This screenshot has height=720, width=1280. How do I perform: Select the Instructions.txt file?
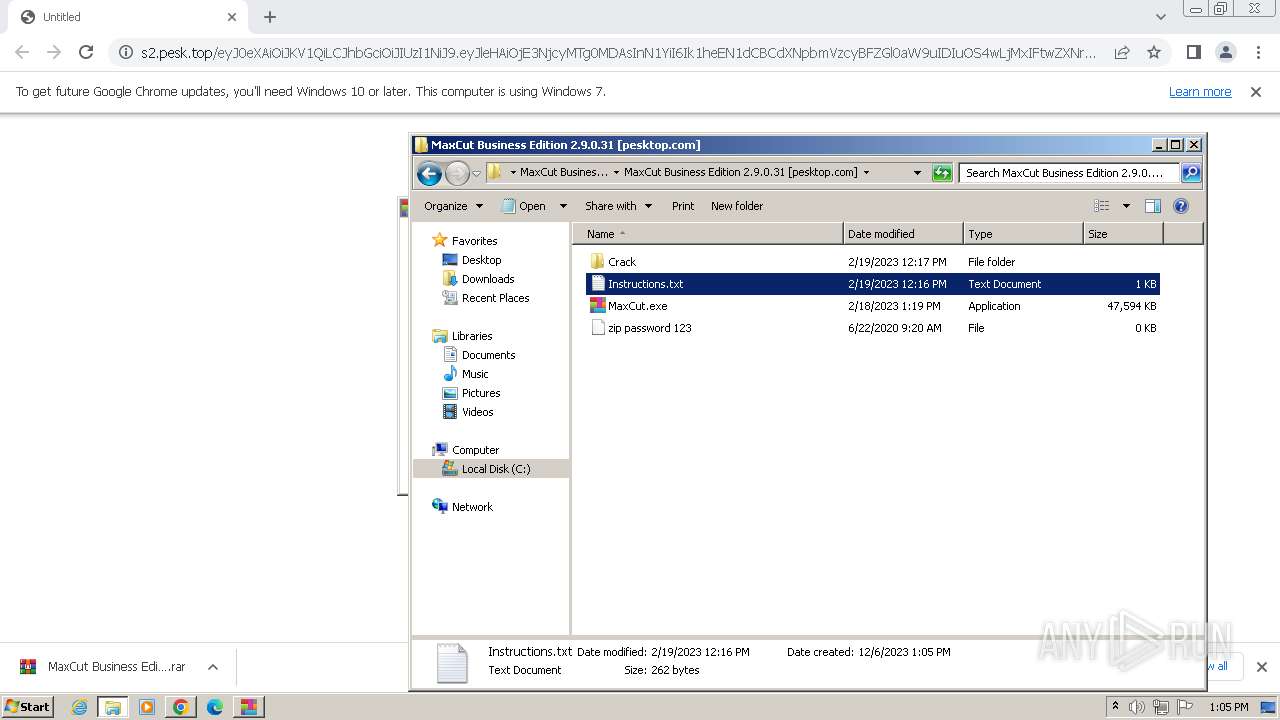[872, 284]
